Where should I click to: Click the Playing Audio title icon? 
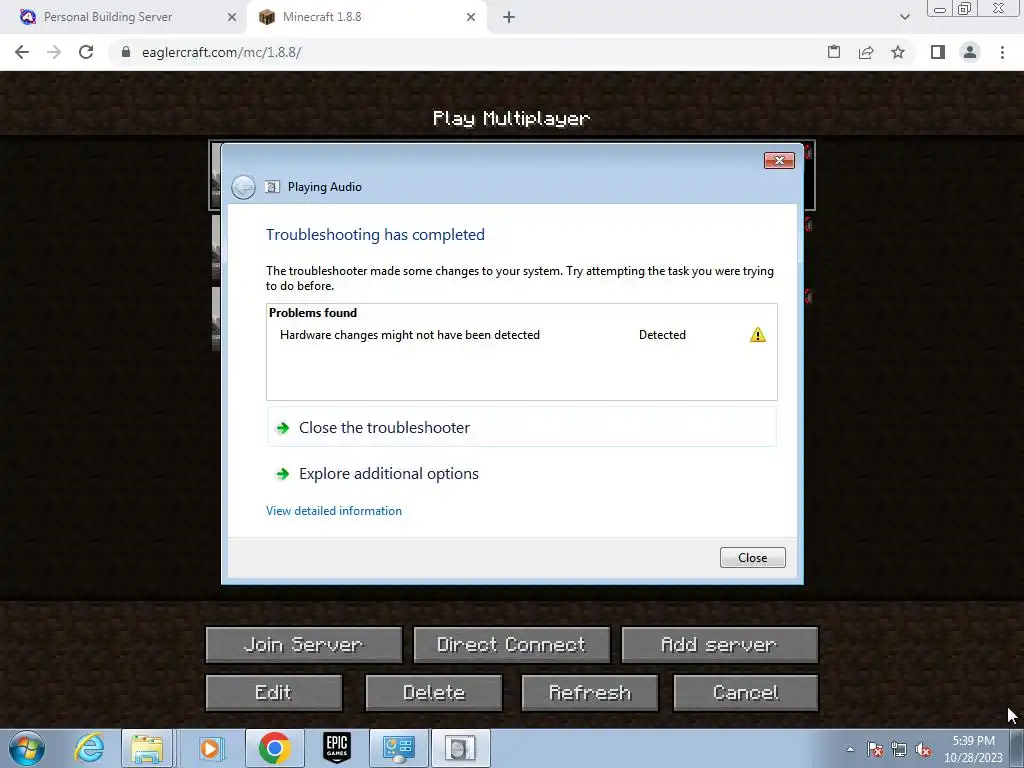(x=272, y=187)
